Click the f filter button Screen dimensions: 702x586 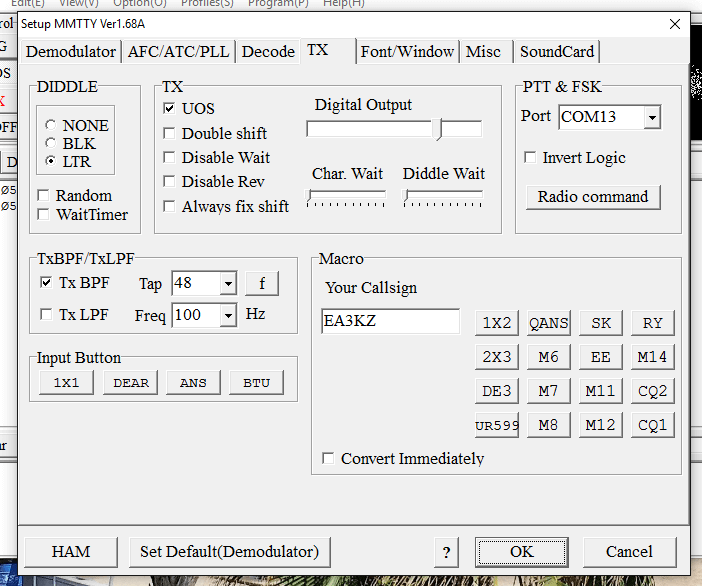262,283
